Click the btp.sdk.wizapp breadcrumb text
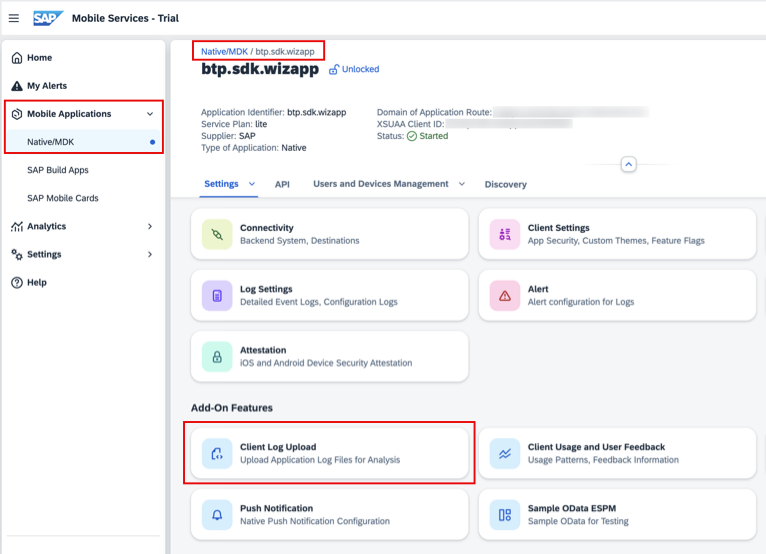This screenshot has height=554, width=766. [285, 51]
